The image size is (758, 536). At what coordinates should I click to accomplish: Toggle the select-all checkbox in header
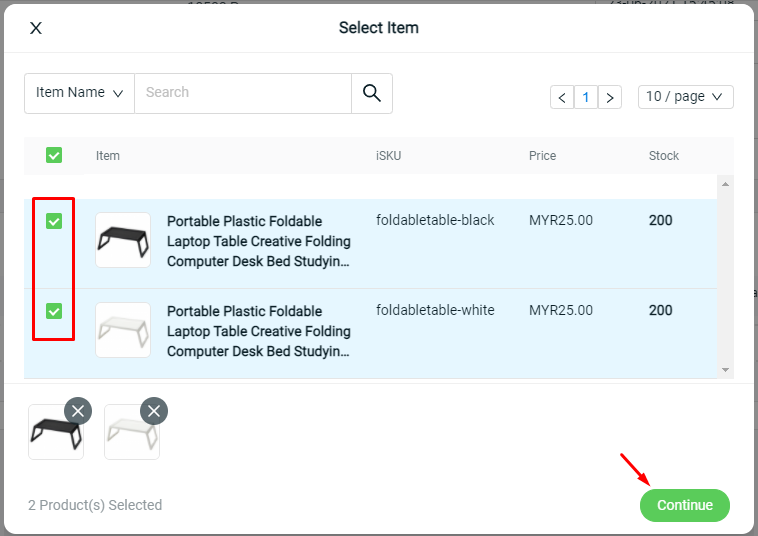click(54, 155)
